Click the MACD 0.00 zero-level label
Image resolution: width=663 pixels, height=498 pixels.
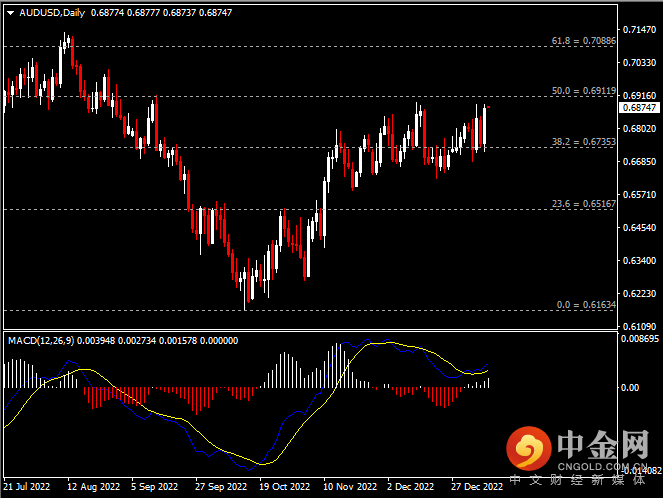coord(630,386)
